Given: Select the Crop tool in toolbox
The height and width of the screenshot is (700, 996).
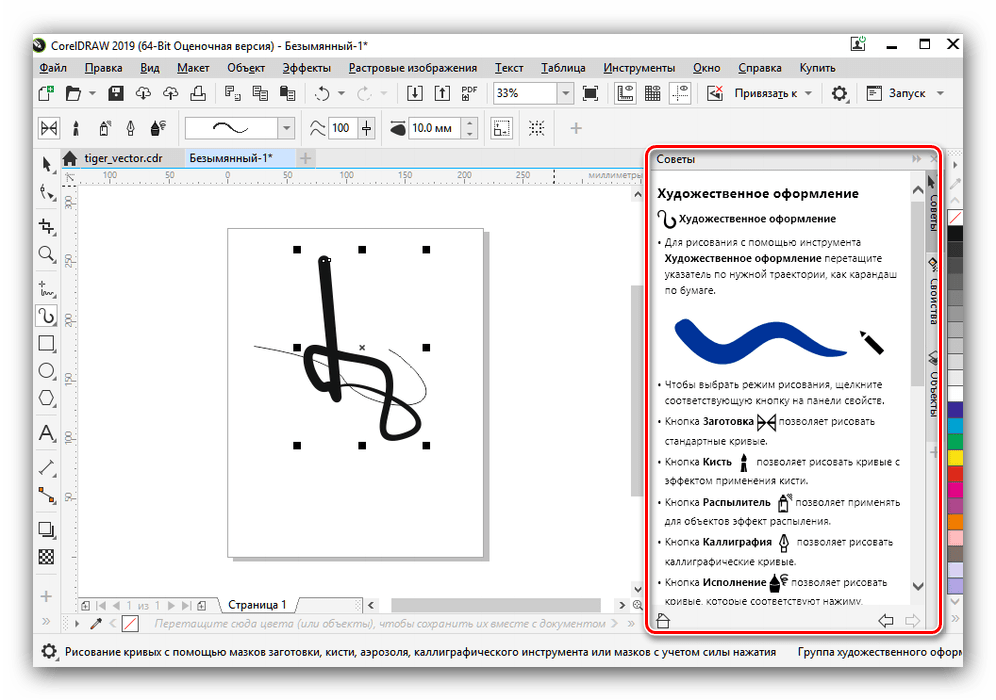Looking at the screenshot, I should coord(46,225).
